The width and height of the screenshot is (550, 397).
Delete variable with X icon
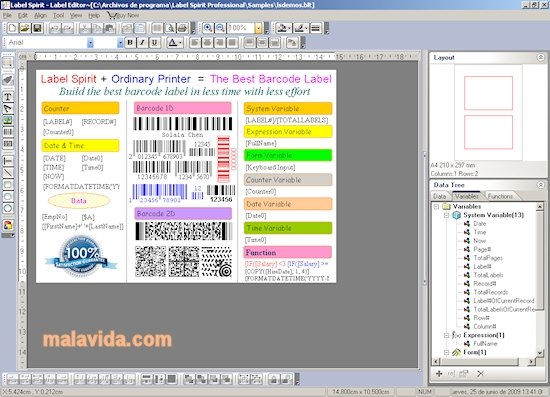click(480, 374)
